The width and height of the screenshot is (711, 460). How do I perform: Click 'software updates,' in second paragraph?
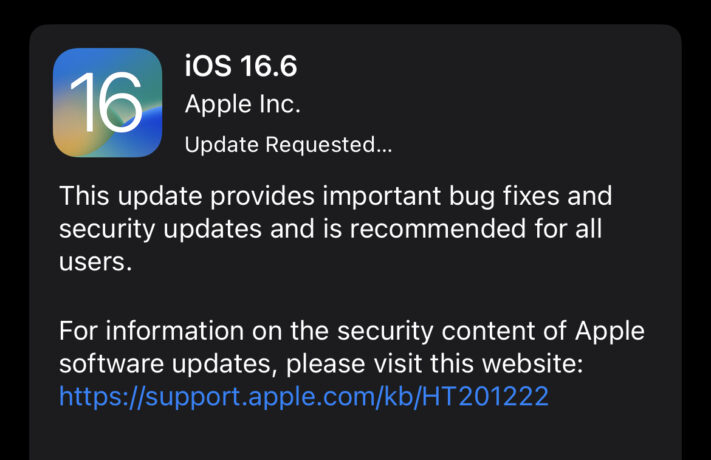click(x=168, y=364)
